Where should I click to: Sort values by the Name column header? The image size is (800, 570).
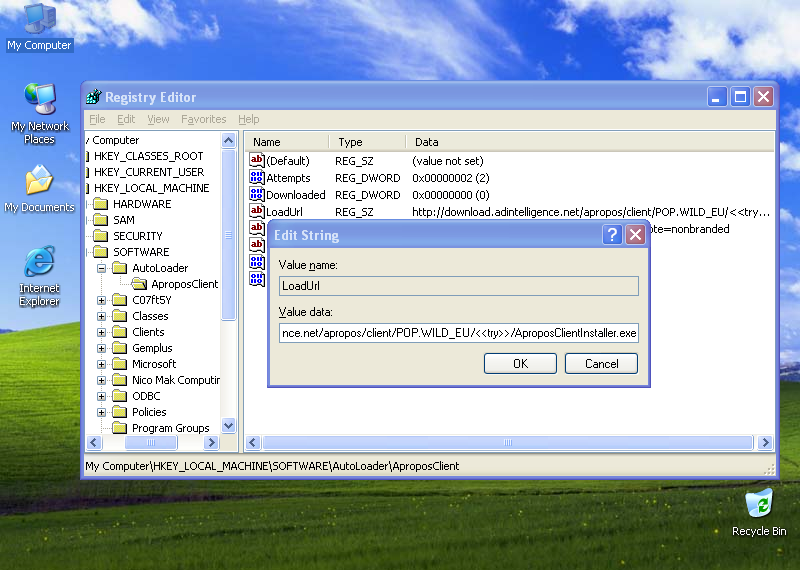287,142
